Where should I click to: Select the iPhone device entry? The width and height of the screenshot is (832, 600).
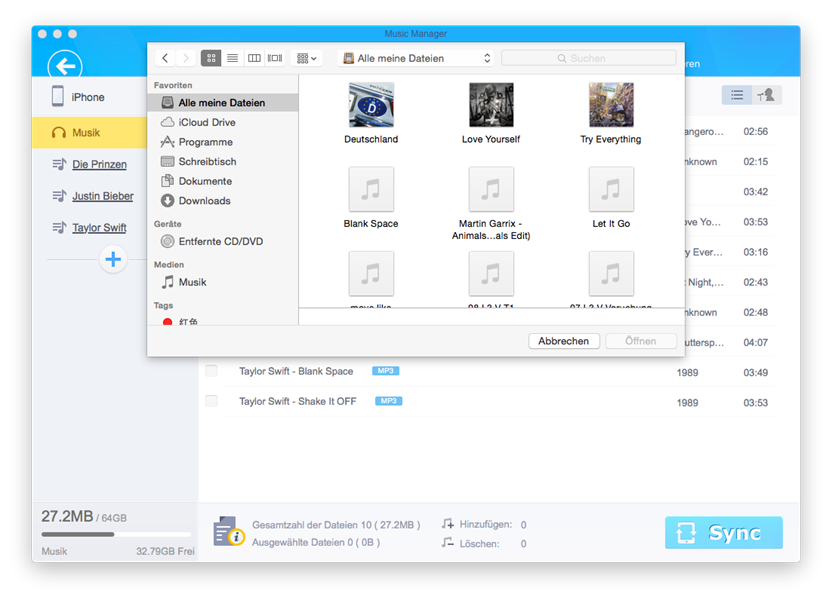(78, 97)
